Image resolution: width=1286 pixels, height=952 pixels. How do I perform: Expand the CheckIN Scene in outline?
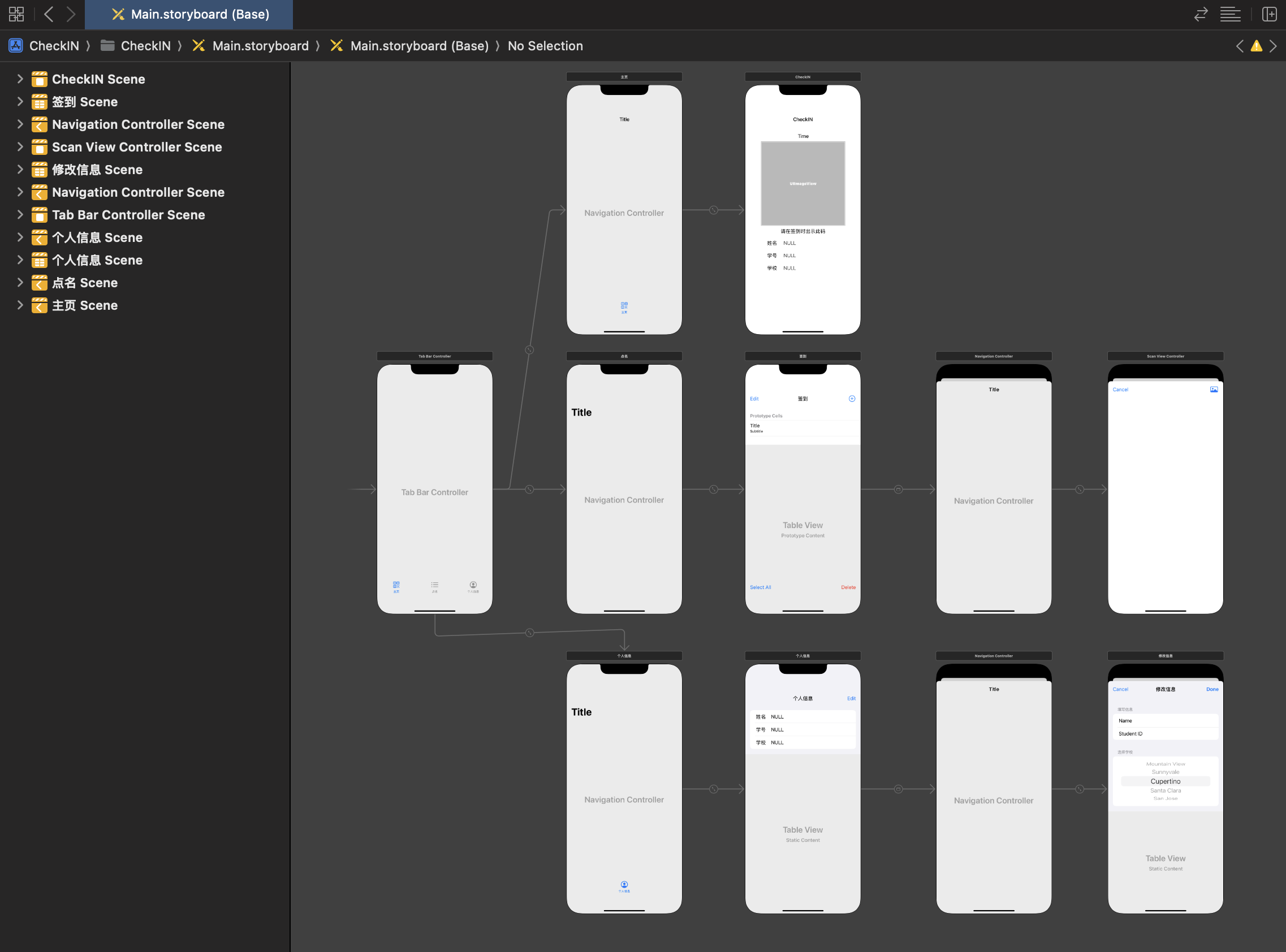tap(20, 79)
